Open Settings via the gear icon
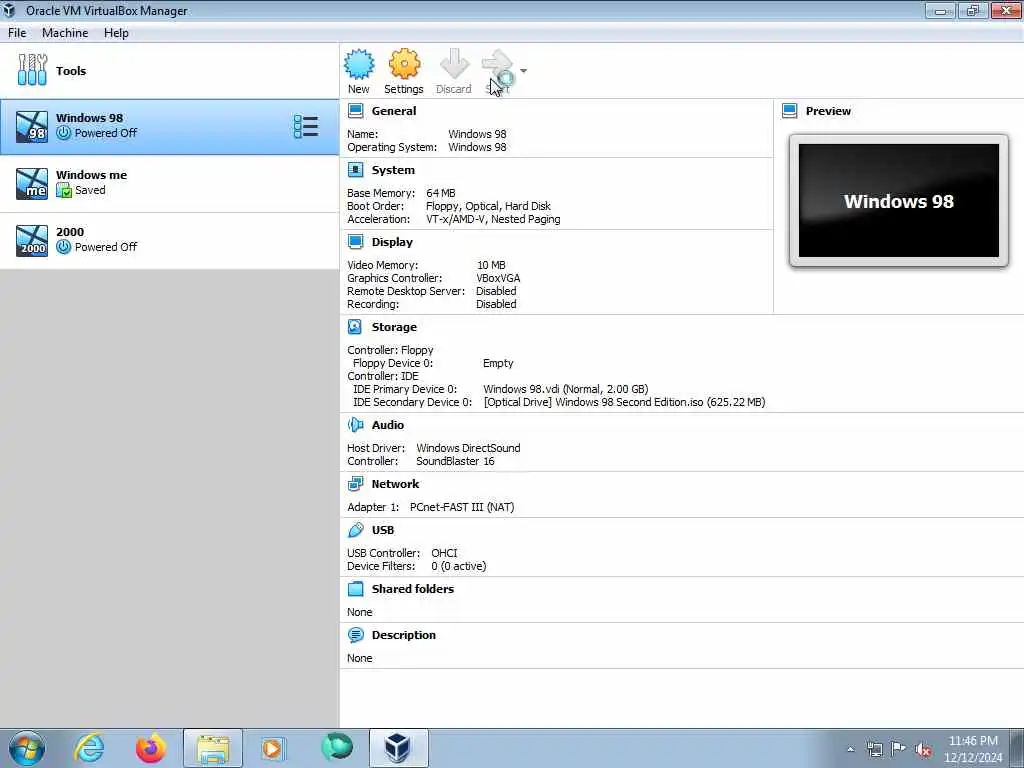Screen dimensions: 1024x768 click(404, 64)
